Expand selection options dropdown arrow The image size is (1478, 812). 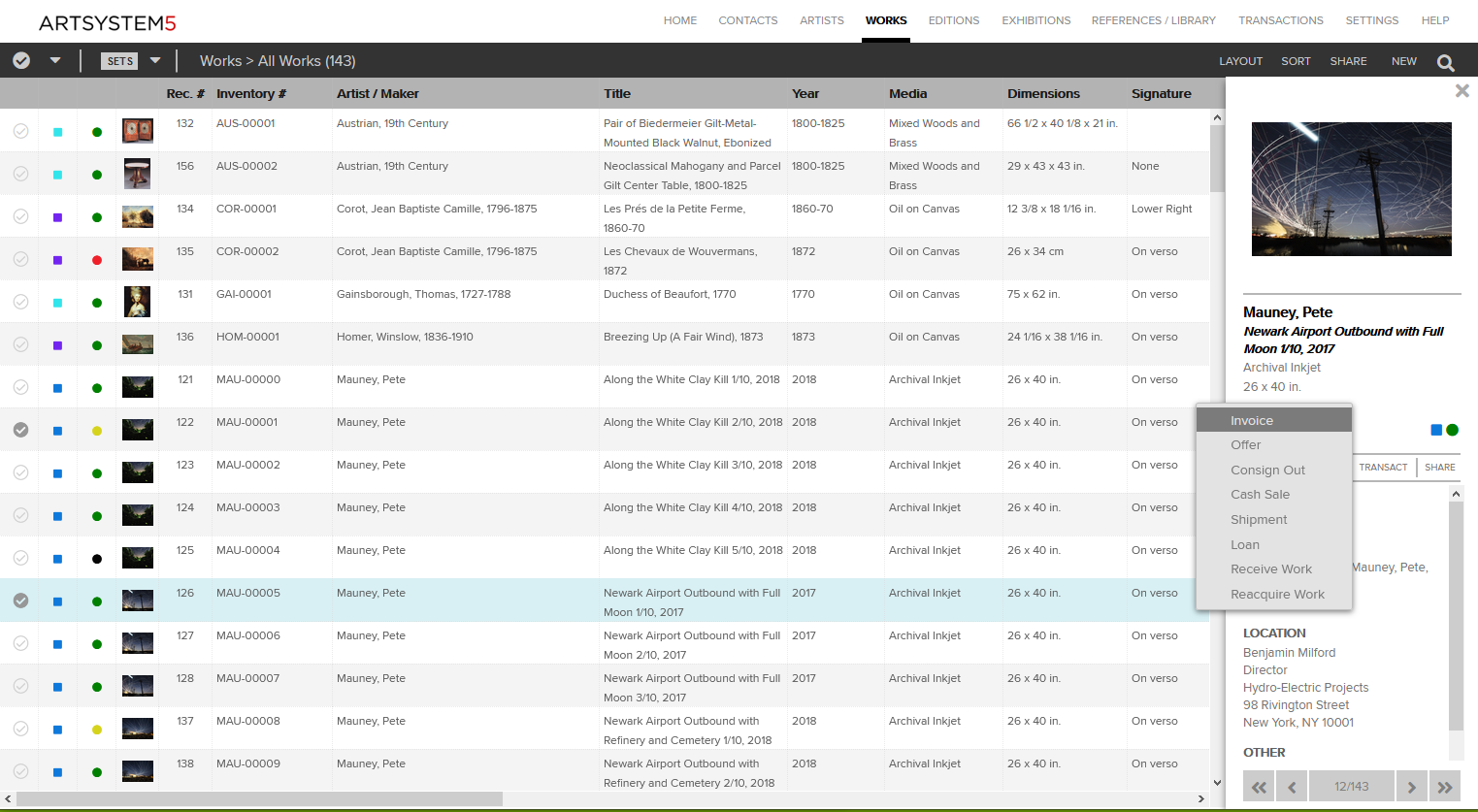click(55, 60)
